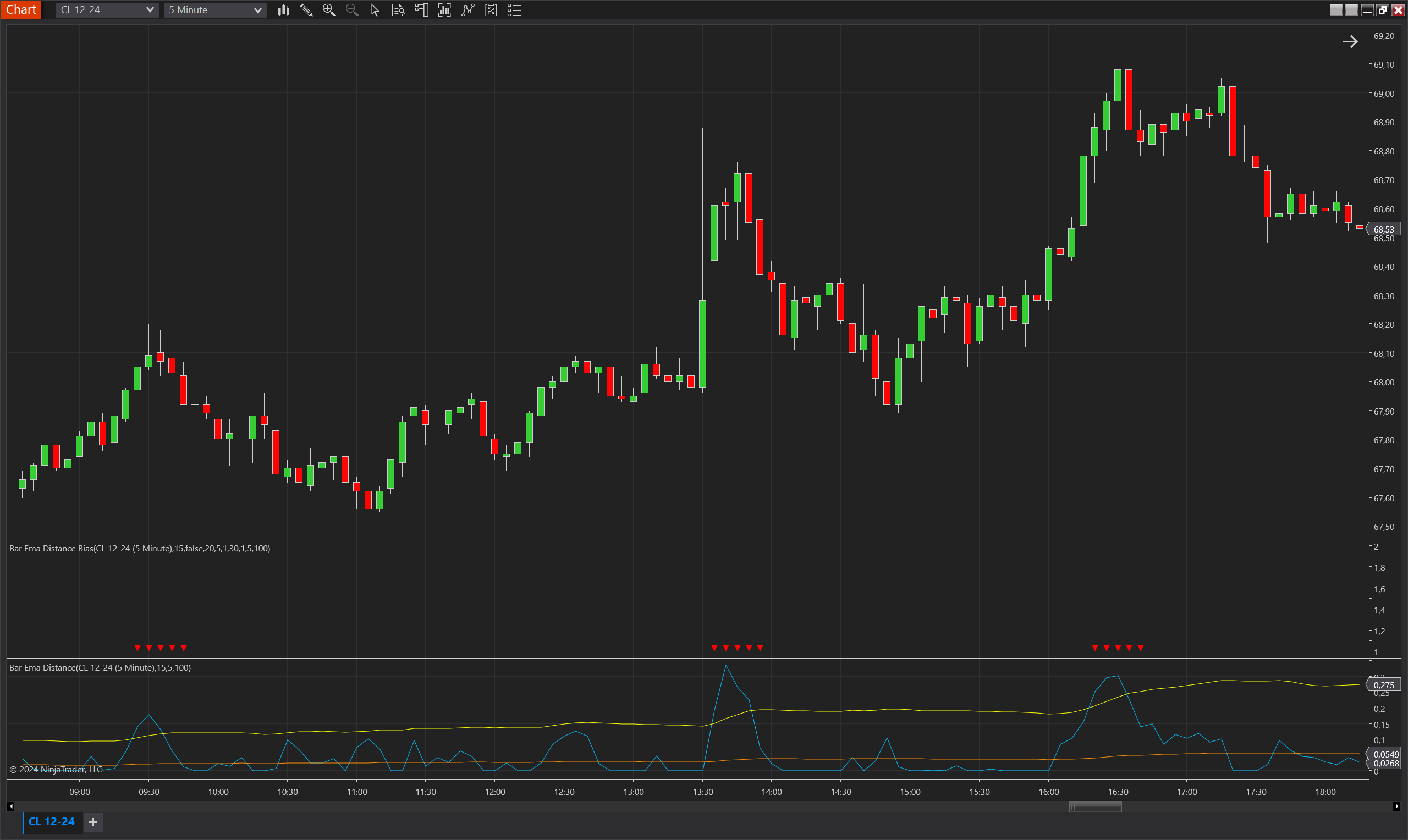Open the data series icon
Viewport: 1408px width, 840px height.
444,10
